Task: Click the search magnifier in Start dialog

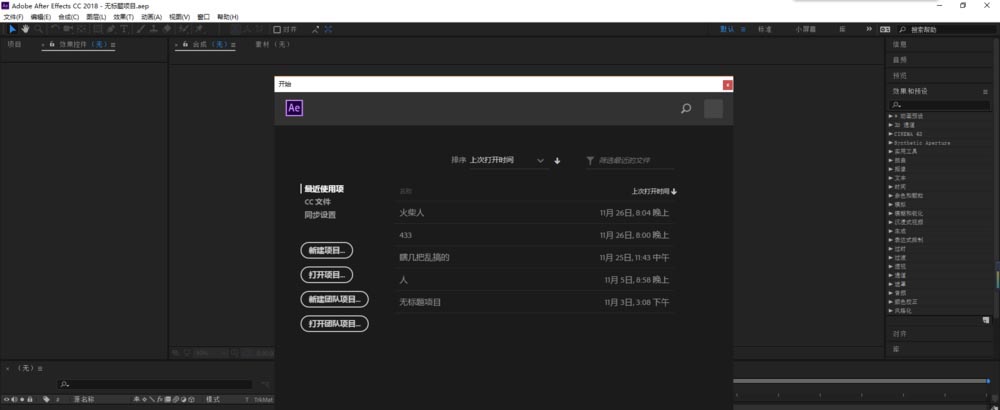Action: 686,109
